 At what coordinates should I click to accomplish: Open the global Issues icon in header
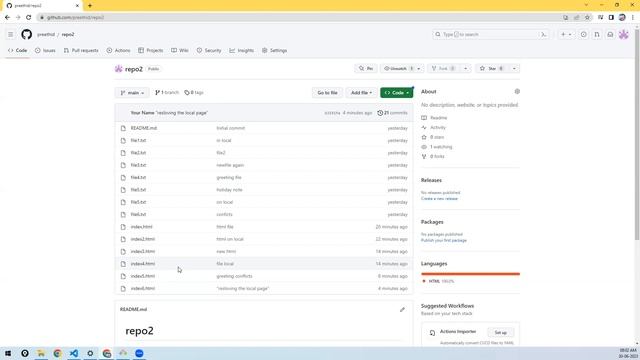pyautogui.click(x=584, y=35)
